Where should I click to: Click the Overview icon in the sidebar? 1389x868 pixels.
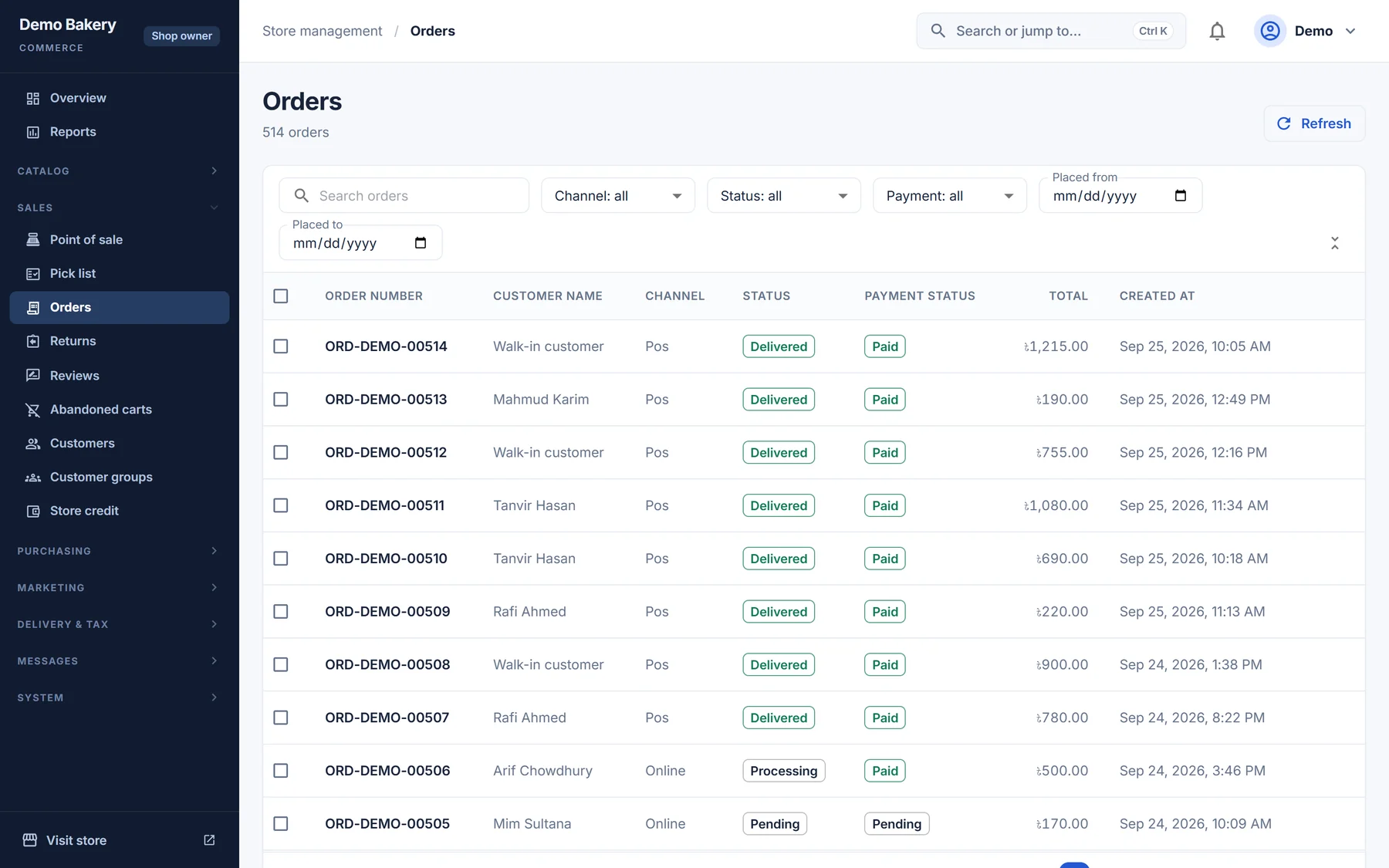(x=33, y=98)
